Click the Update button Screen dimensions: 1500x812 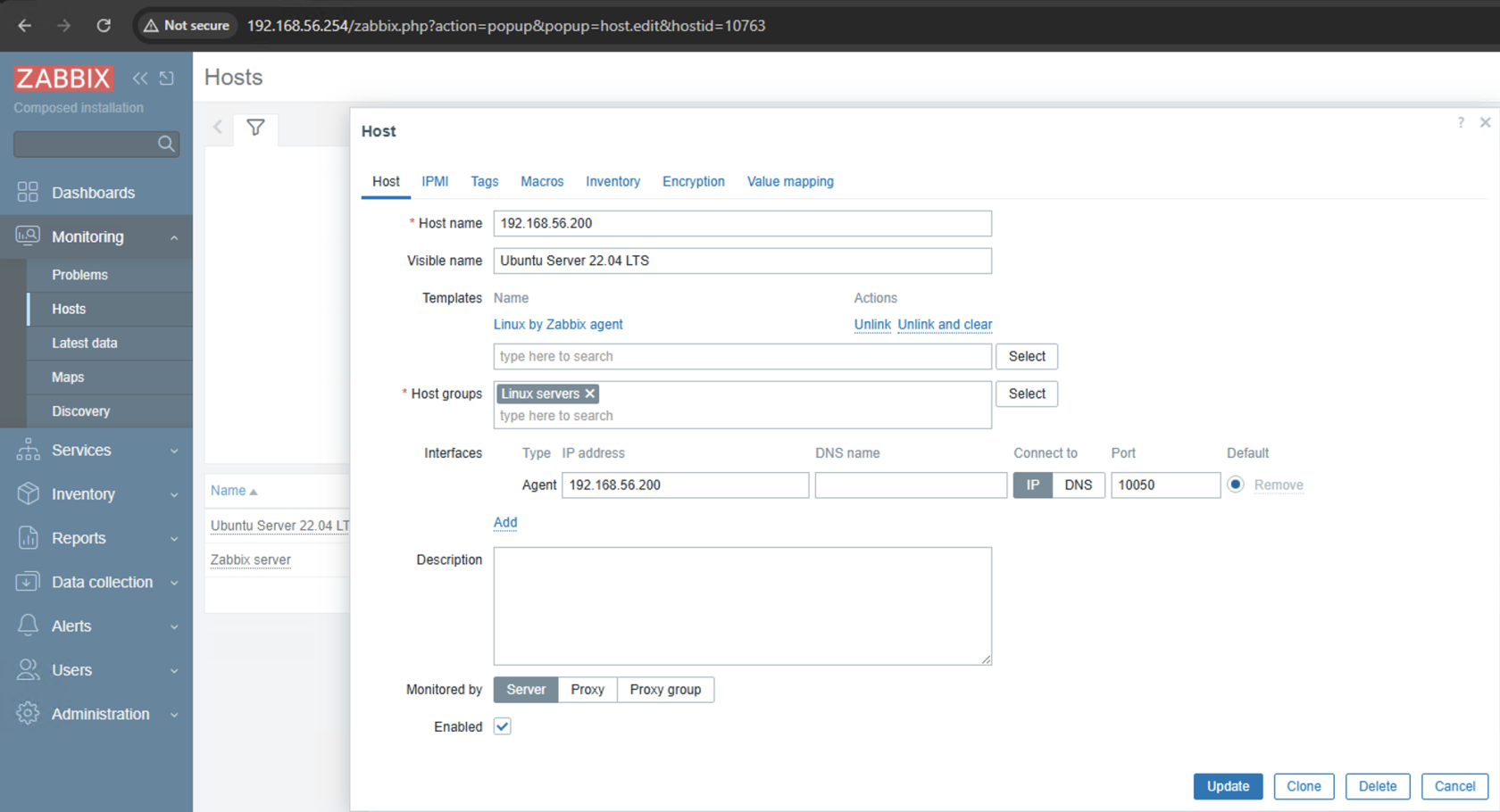click(x=1228, y=786)
